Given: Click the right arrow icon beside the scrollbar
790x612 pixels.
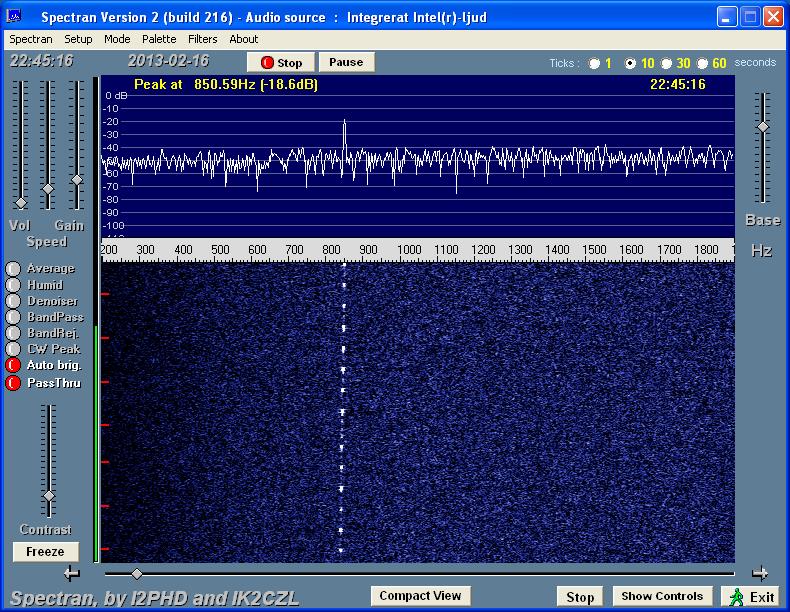Looking at the screenshot, I should [759, 573].
